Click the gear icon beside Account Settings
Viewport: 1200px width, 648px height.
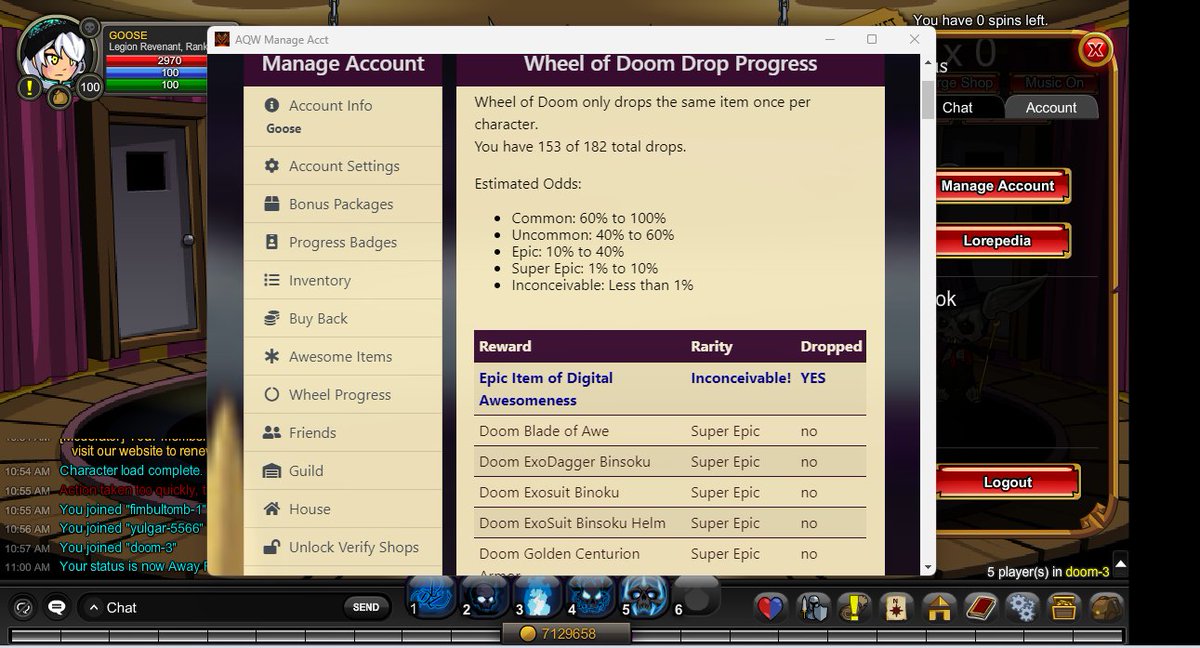pos(271,166)
